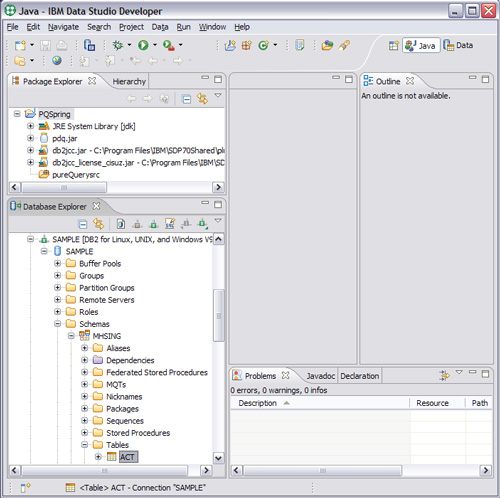Collapse the MHSING schema node

(71, 336)
